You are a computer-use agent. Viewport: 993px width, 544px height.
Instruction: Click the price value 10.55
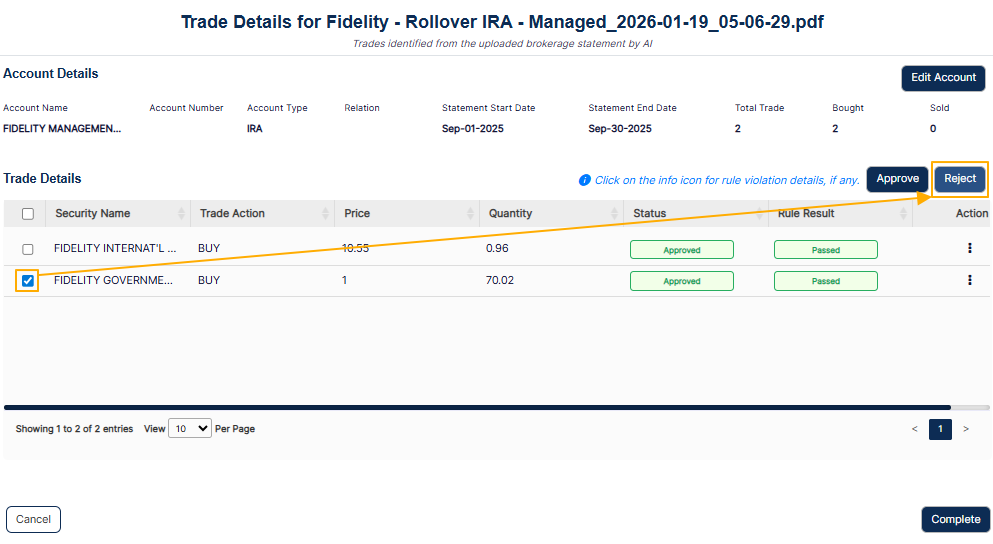point(355,248)
